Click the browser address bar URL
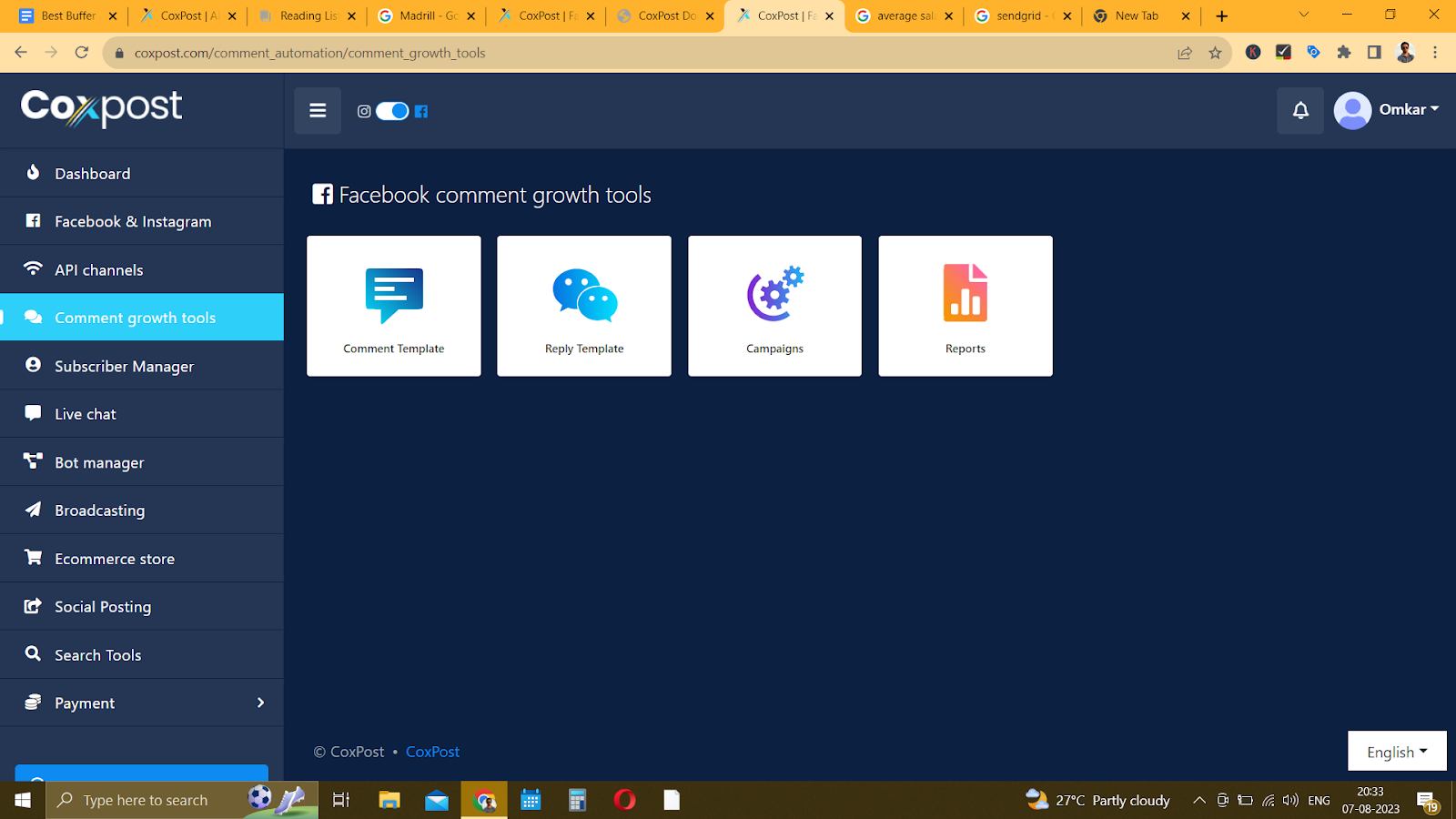Viewport: 1456px width, 819px height. click(x=309, y=53)
